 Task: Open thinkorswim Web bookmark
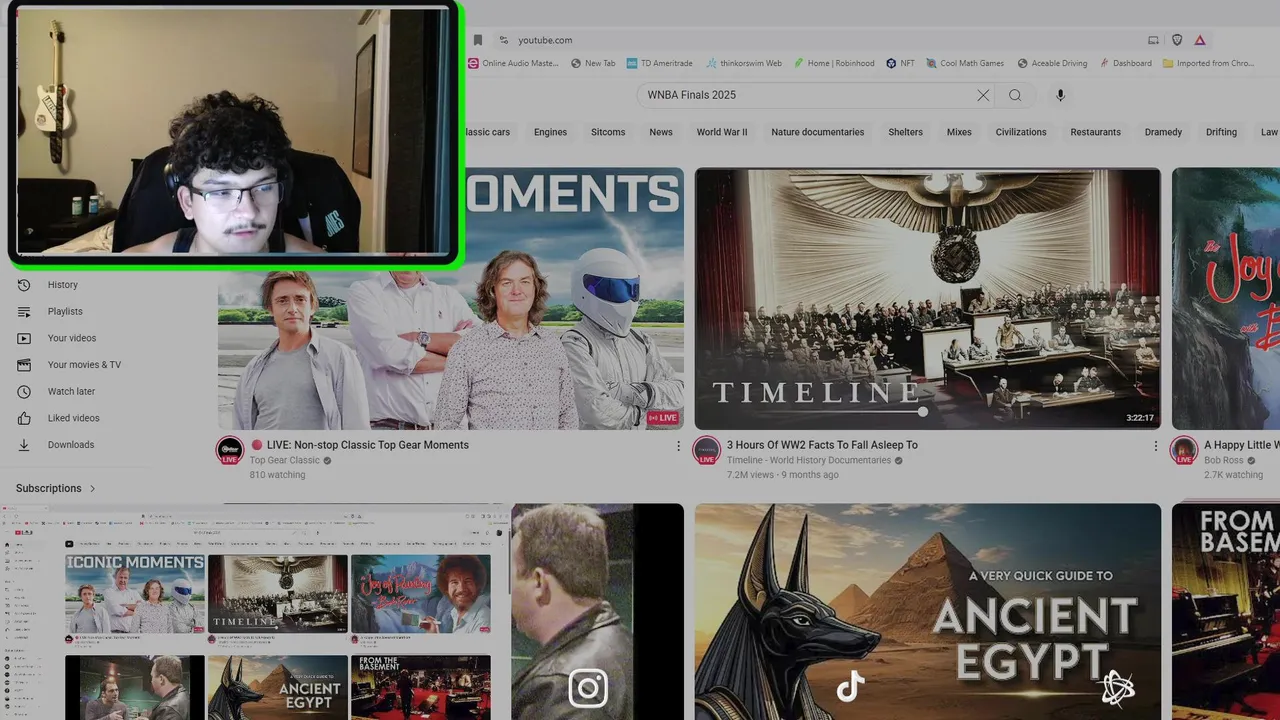click(743, 63)
